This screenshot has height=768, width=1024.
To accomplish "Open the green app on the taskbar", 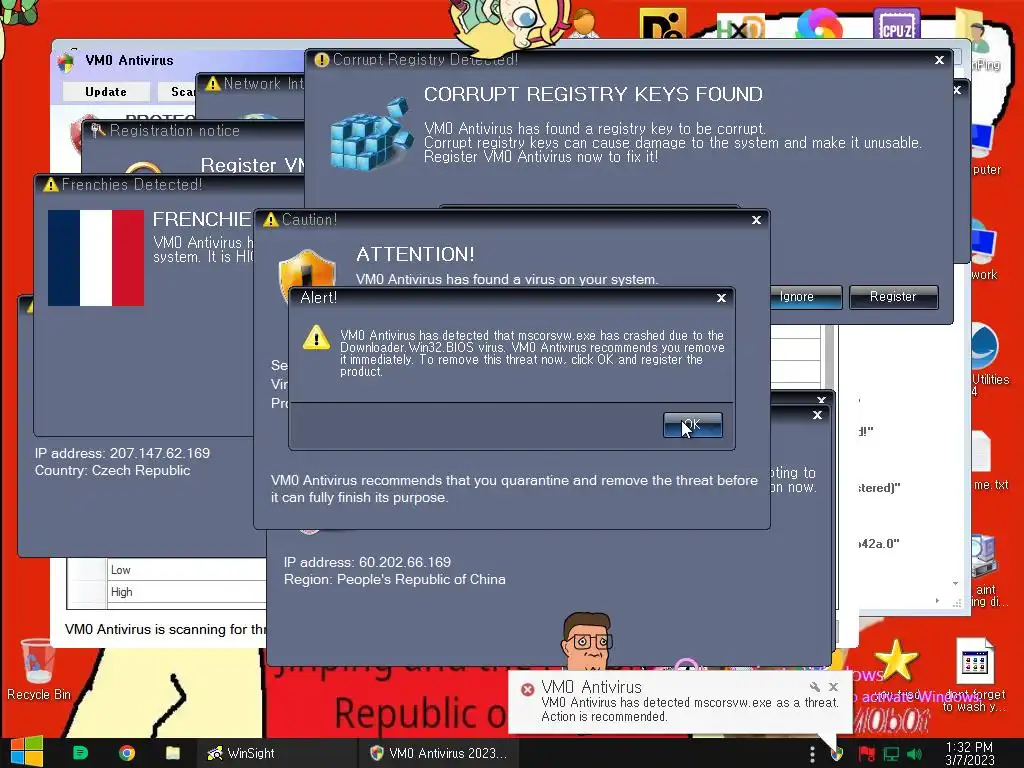I will (x=80, y=753).
